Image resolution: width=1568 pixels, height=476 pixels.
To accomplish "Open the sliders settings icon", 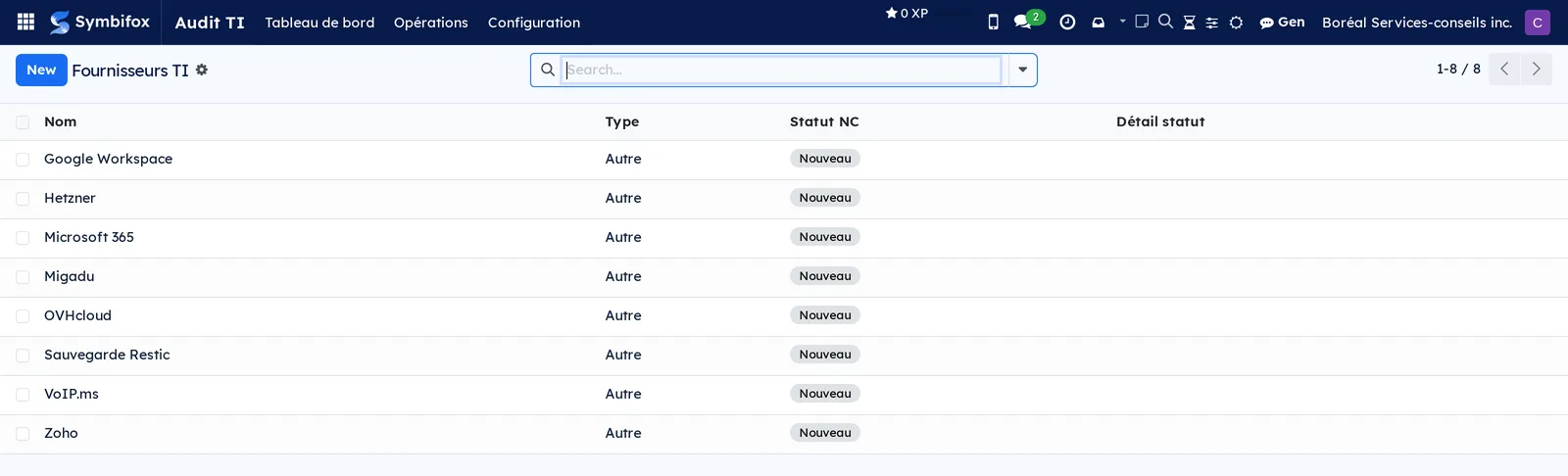I will pyautogui.click(x=1212, y=22).
